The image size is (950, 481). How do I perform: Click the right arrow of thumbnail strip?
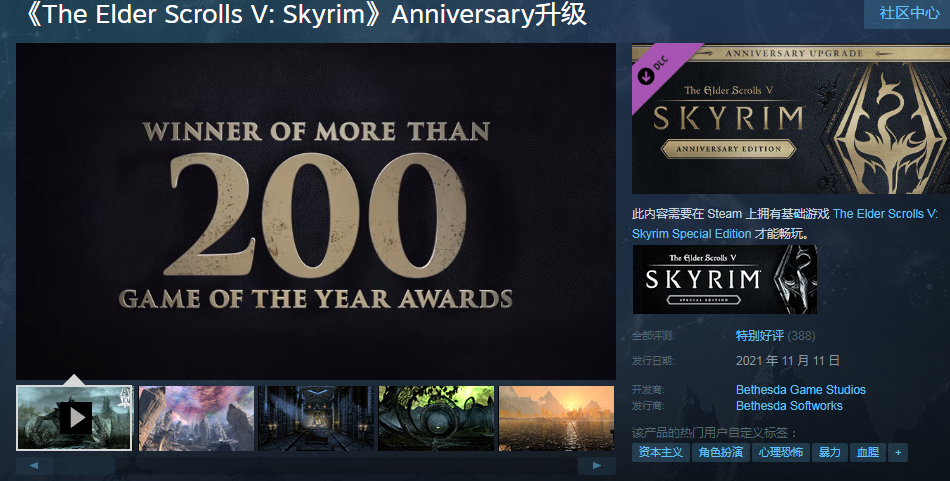point(597,466)
